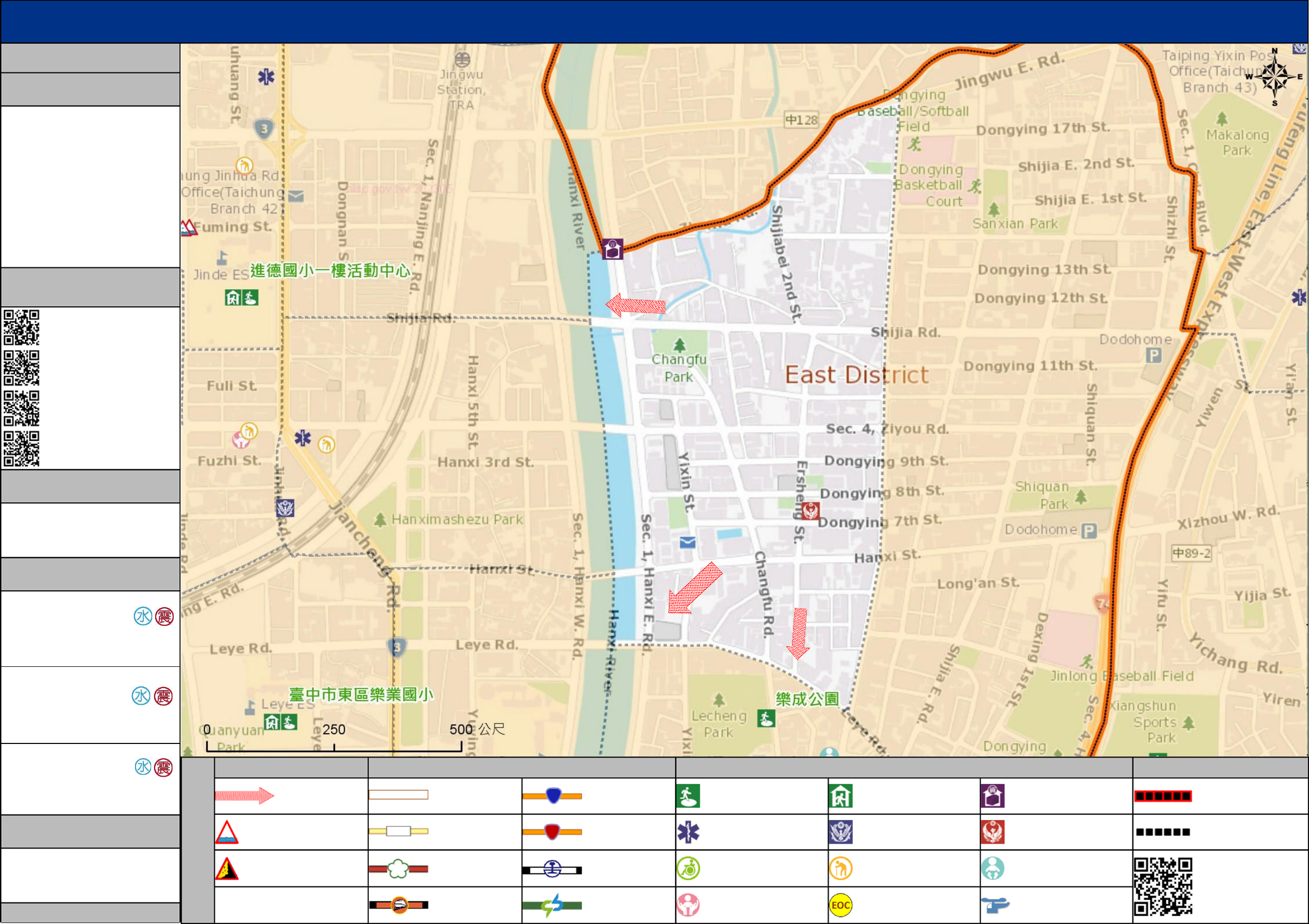The height and width of the screenshot is (924, 1309).
Task: Click the 'East District' label
Action: point(857,375)
